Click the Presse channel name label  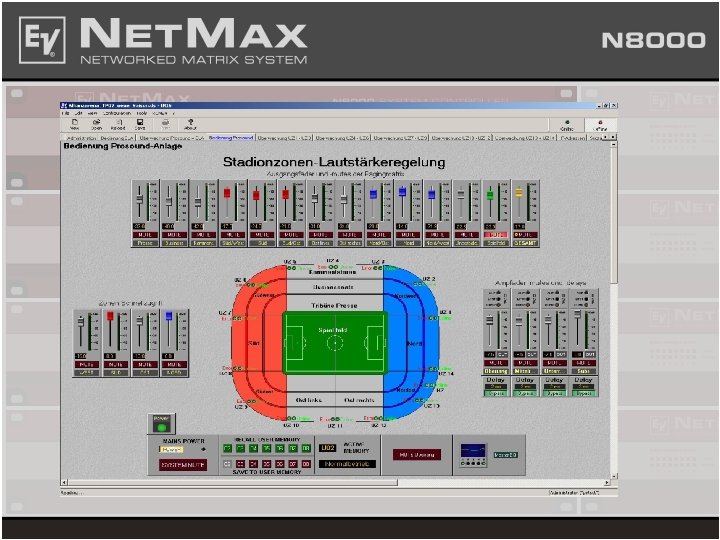145,243
